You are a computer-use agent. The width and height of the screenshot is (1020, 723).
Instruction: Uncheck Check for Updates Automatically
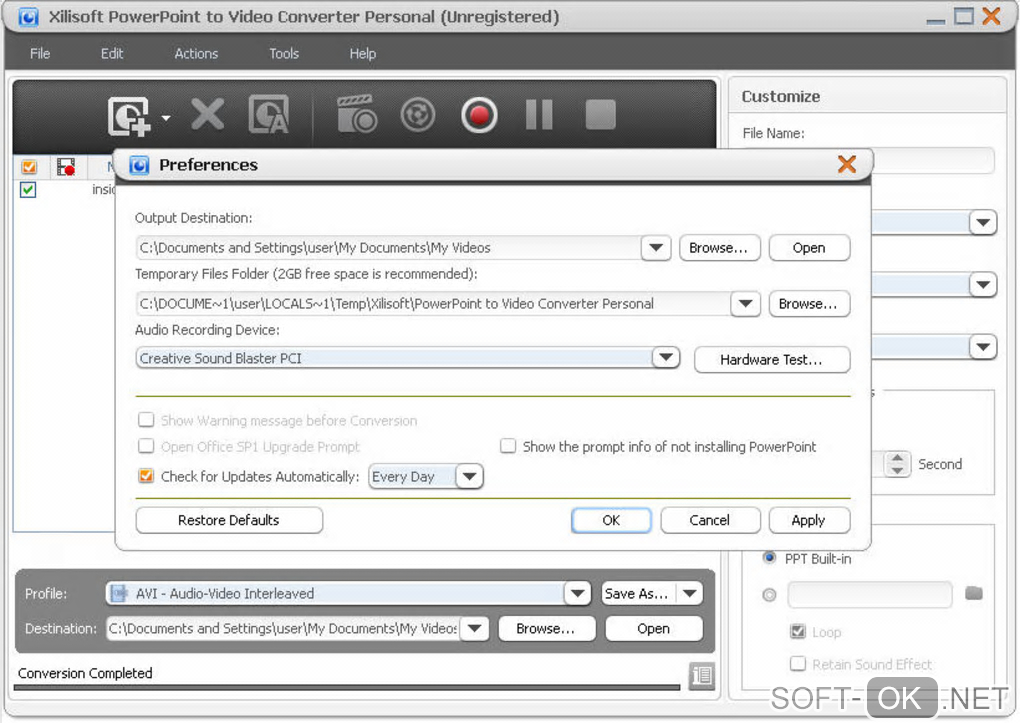coord(146,476)
